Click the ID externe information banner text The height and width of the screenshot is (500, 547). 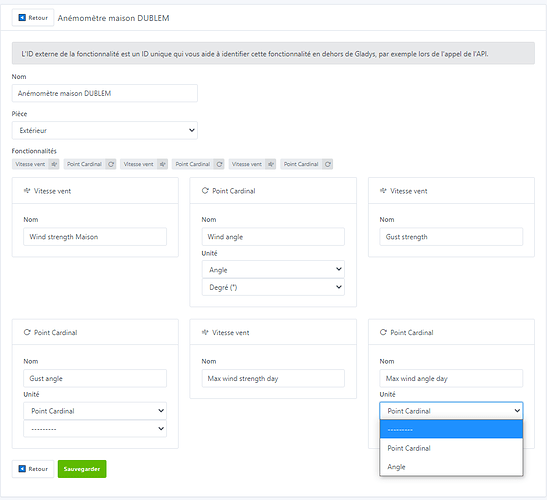click(x=255, y=54)
